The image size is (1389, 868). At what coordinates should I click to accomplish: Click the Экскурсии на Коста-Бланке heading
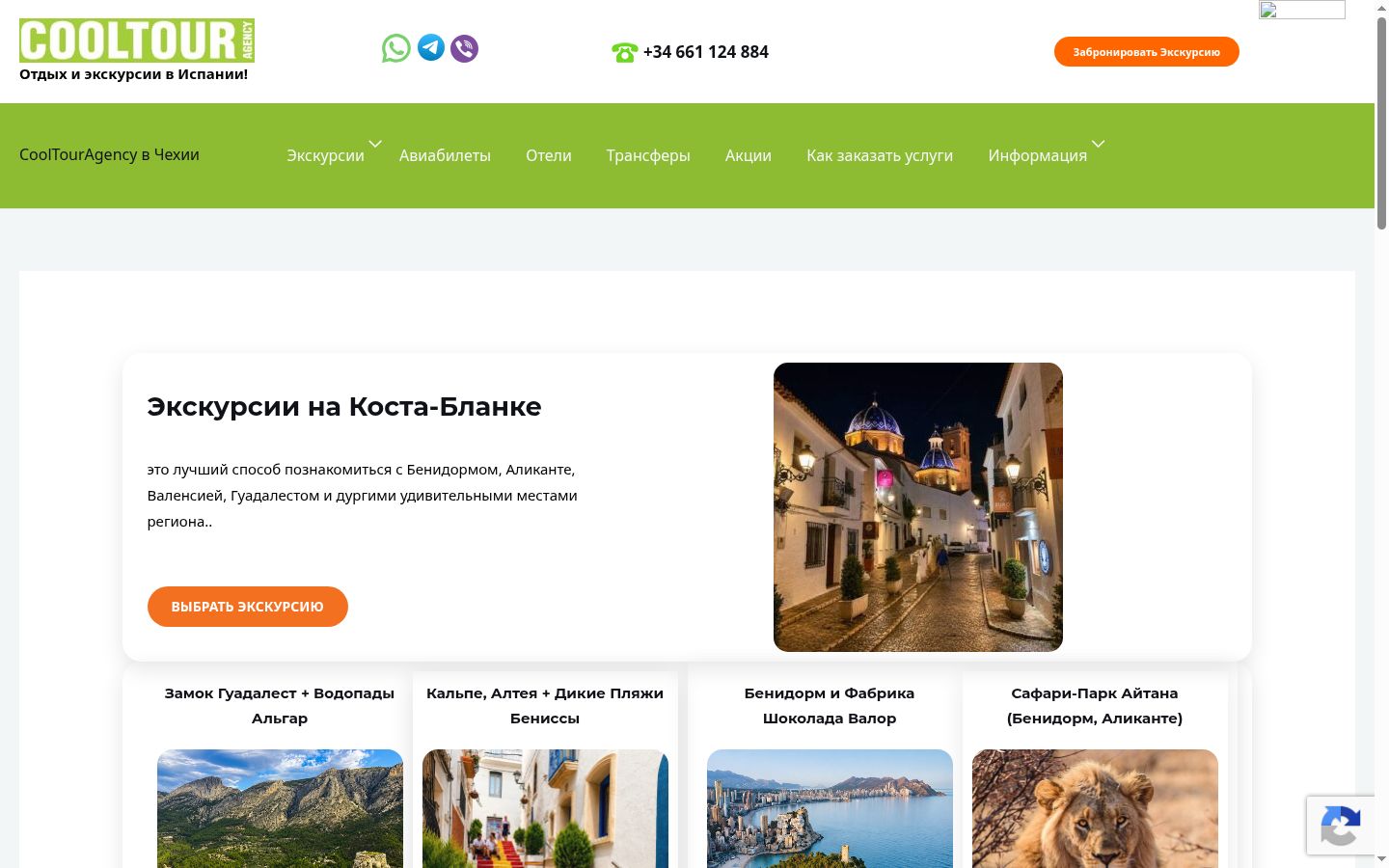pyautogui.click(x=344, y=407)
